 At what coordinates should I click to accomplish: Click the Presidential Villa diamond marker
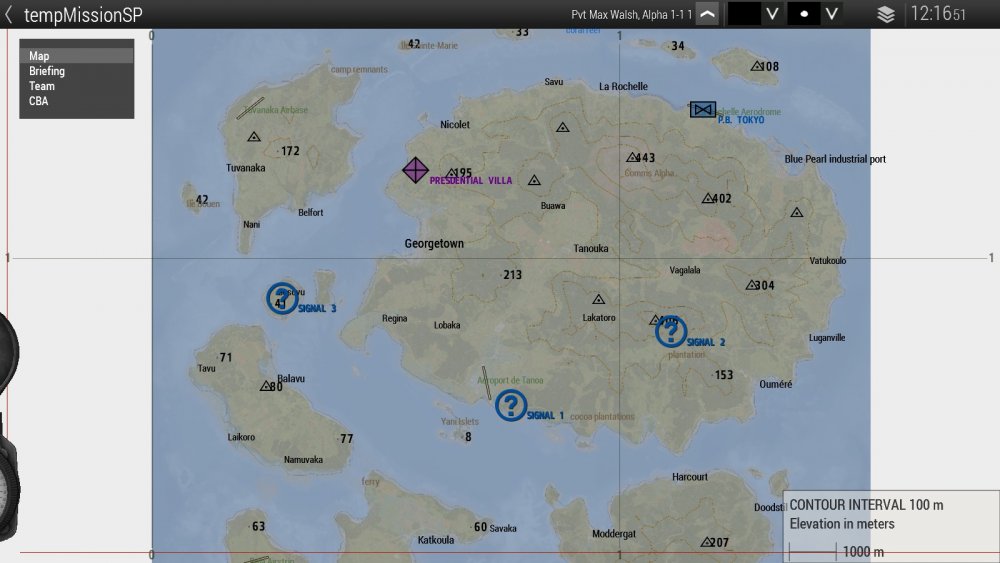point(416,170)
